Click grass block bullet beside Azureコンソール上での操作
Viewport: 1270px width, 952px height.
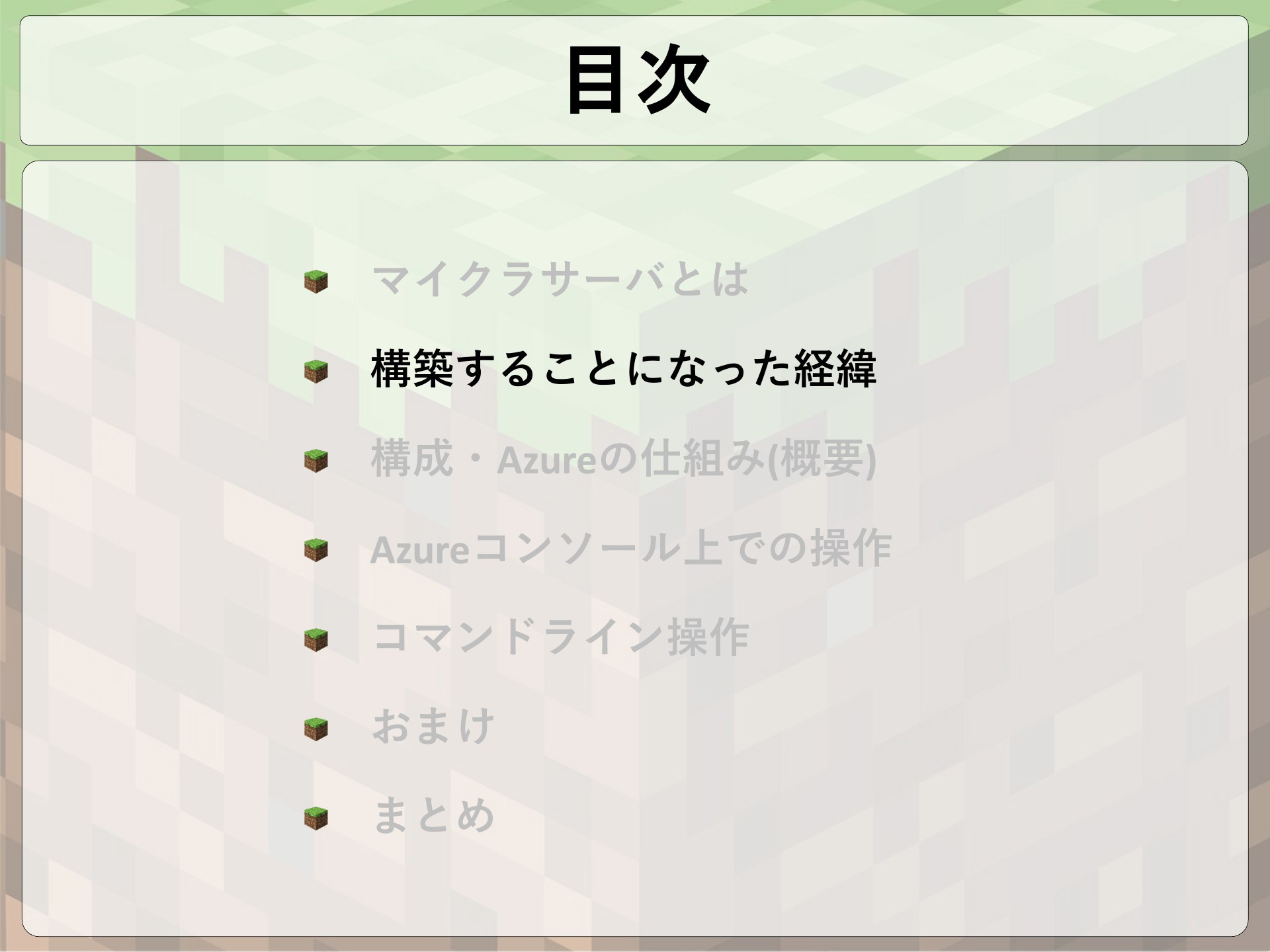point(316,550)
